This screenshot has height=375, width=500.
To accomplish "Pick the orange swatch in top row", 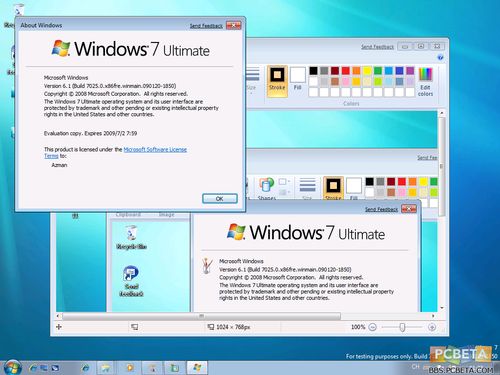I will [x=356, y=71].
